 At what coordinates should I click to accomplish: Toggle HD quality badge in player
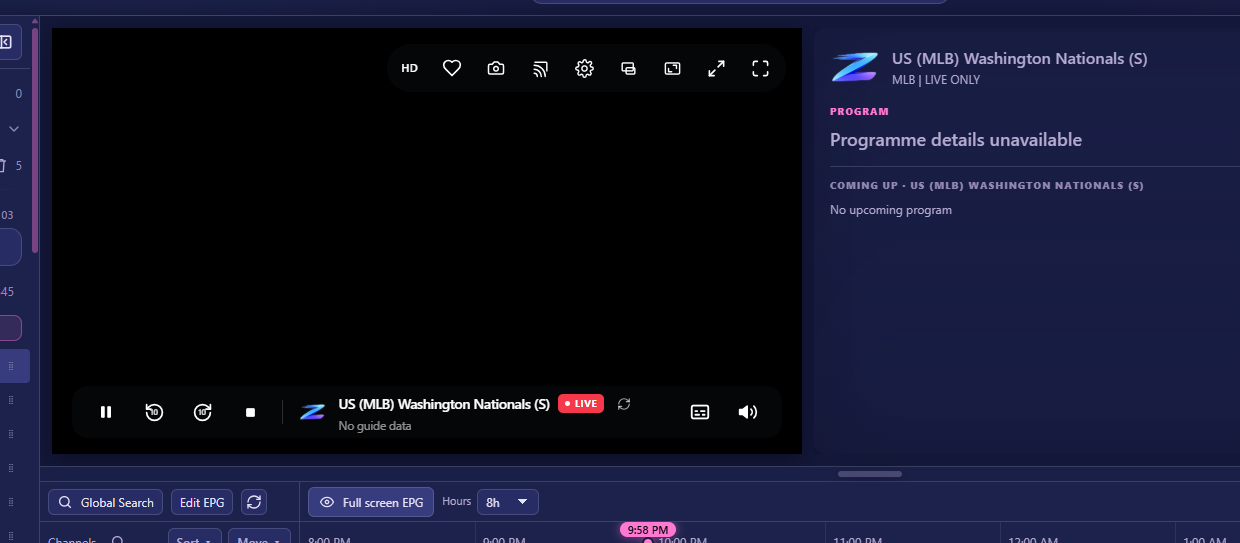(x=409, y=69)
